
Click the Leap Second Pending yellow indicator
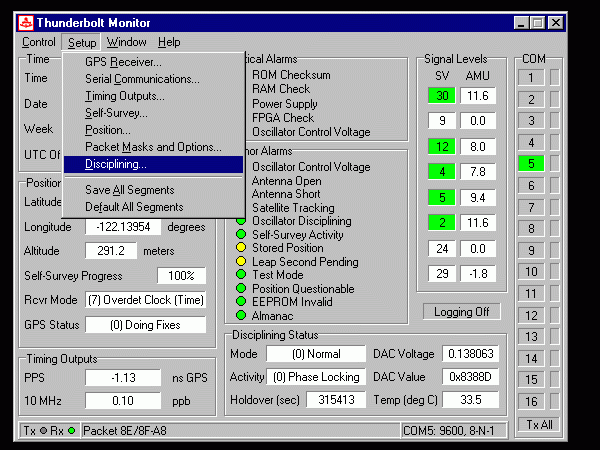241,261
